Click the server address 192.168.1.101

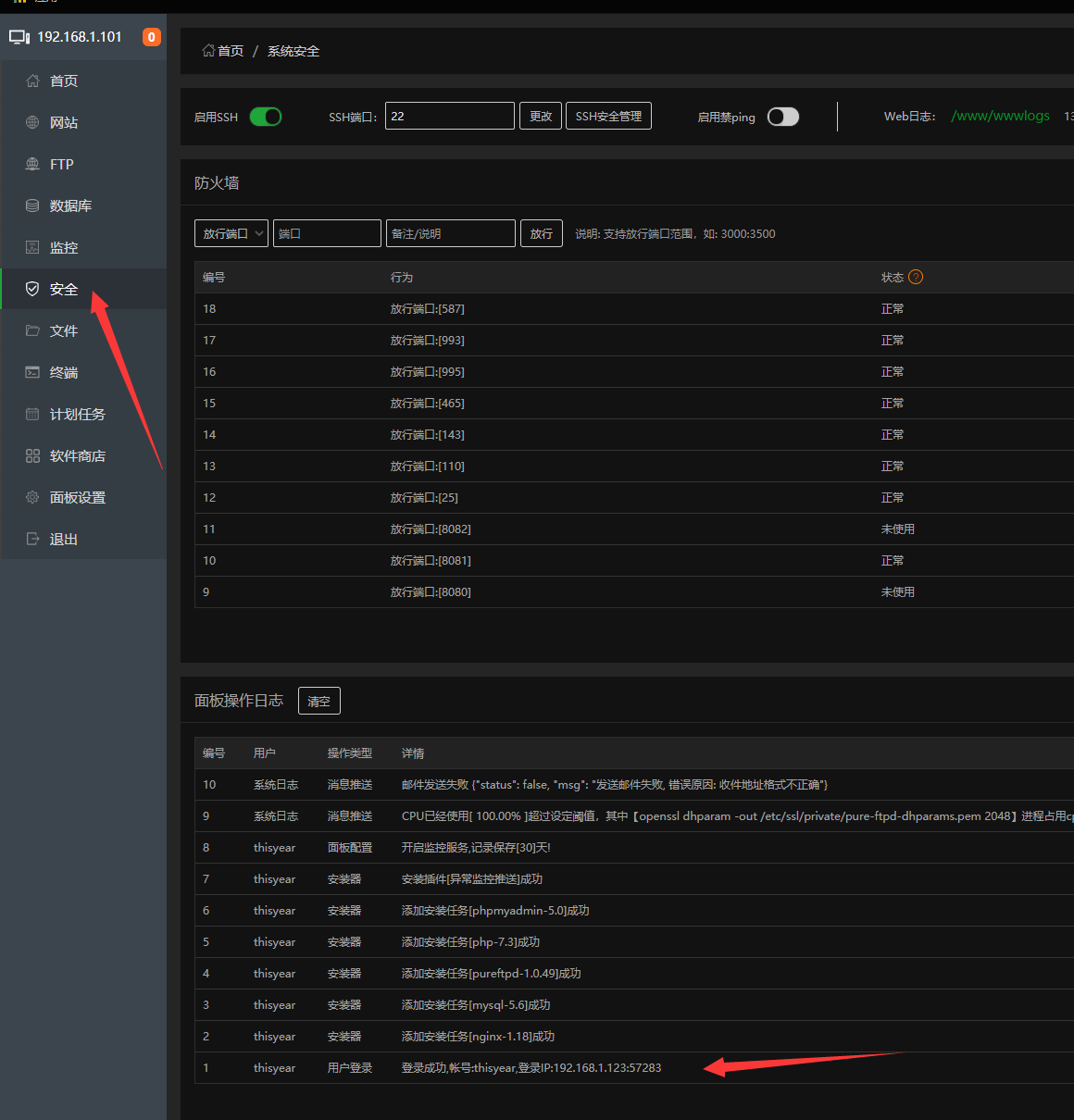click(80, 37)
